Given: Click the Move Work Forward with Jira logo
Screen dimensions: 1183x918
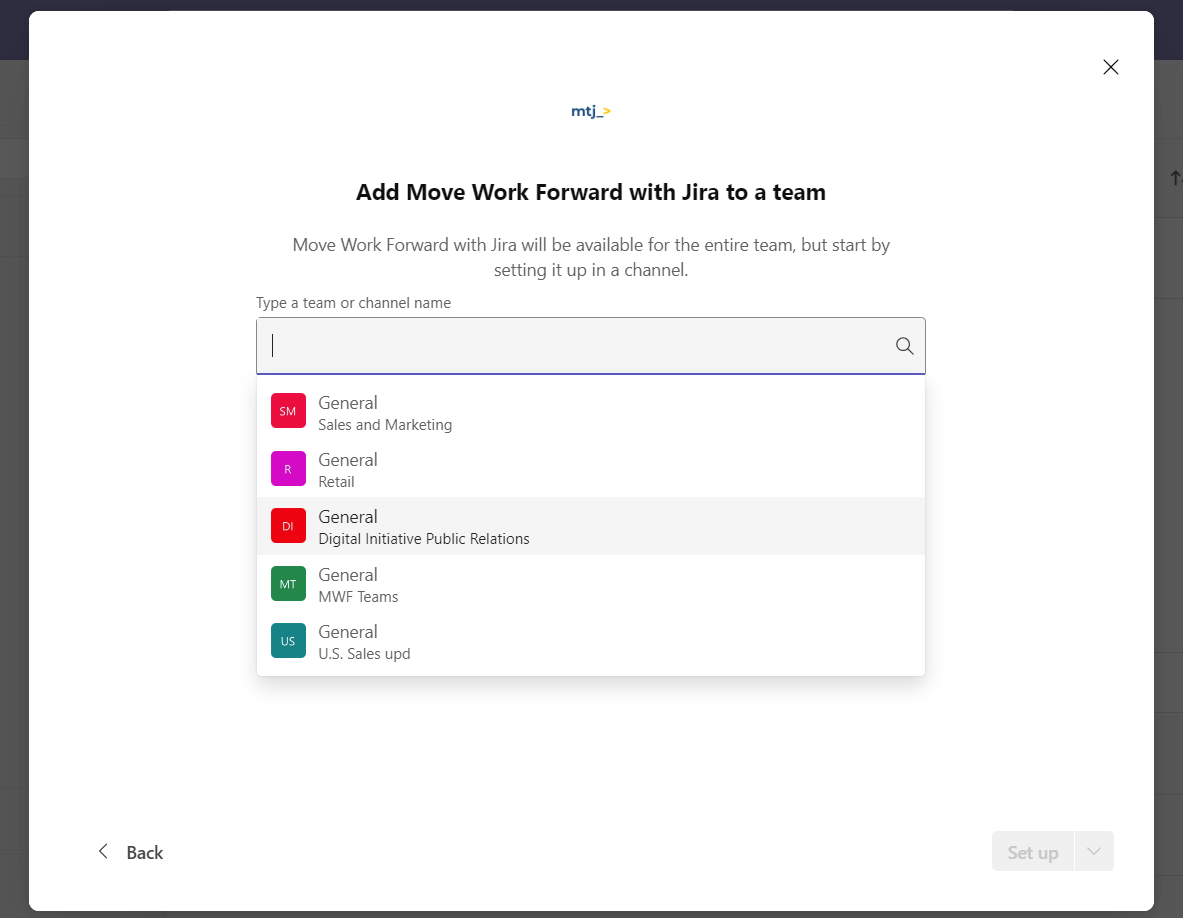Looking at the screenshot, I should [x=590, y=110].
